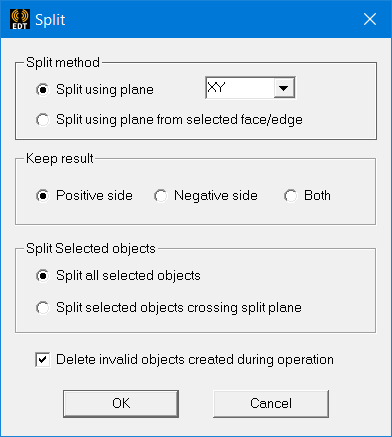
Task: Click the 'Both' option label text
Action: 317,196
